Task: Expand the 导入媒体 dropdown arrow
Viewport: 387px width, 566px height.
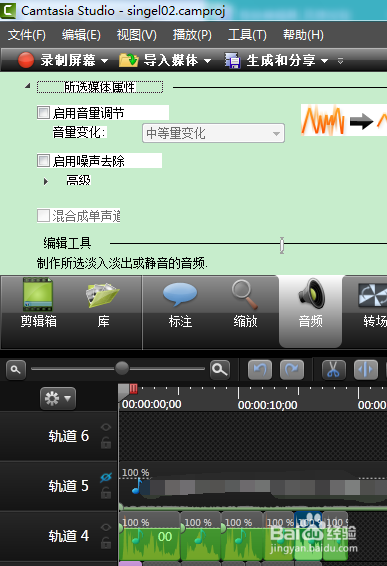Action: 207,61
